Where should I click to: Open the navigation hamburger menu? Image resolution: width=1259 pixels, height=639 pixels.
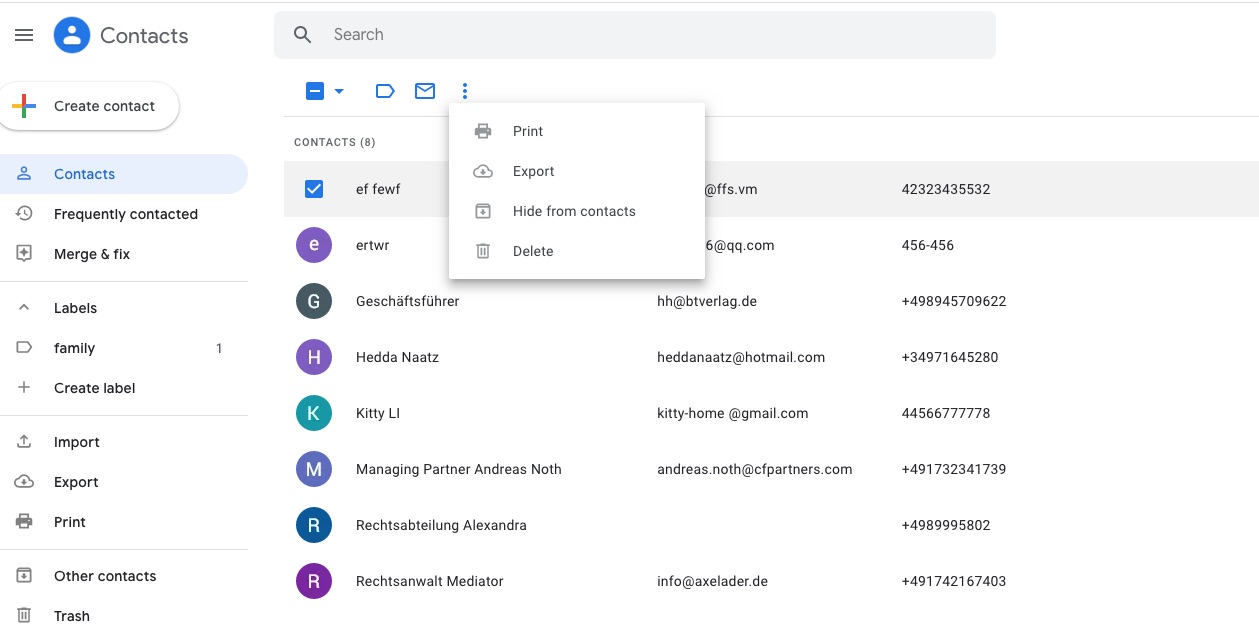pos(24,34)
